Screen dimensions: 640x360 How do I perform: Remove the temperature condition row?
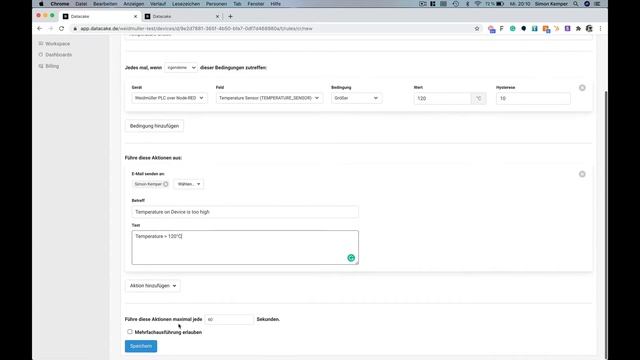tap(582, 88)
